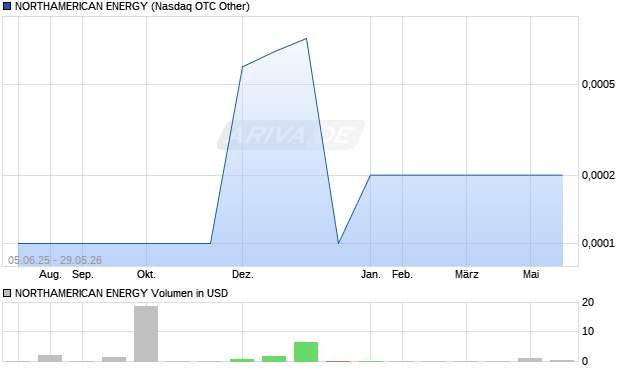Image resolution: width=620 pixels, height=371 pixels.
Task: Click the gray volume bar at Aug.
Action: click(50, 358)
